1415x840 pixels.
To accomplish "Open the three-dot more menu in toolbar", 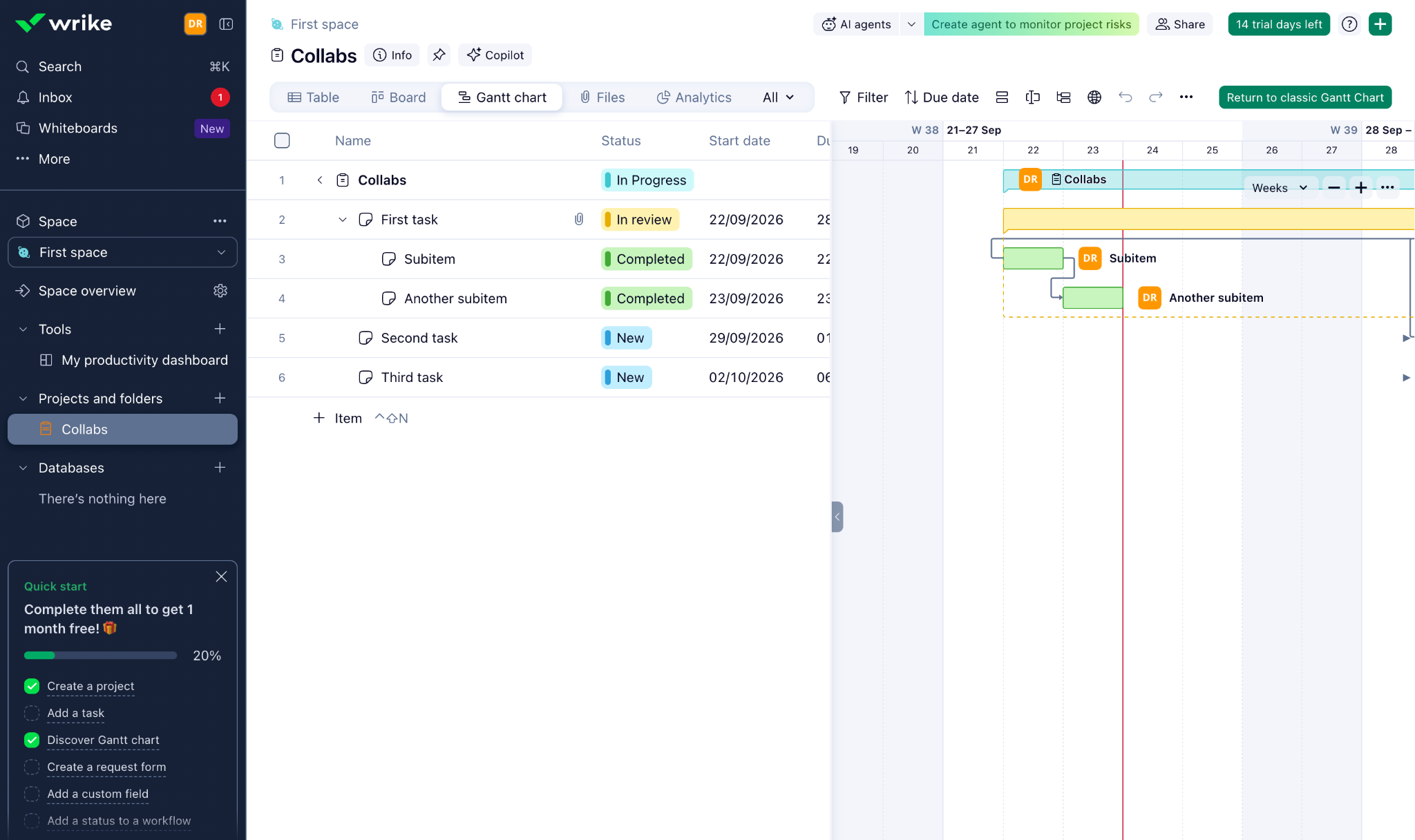I will tap(1186, 97).
